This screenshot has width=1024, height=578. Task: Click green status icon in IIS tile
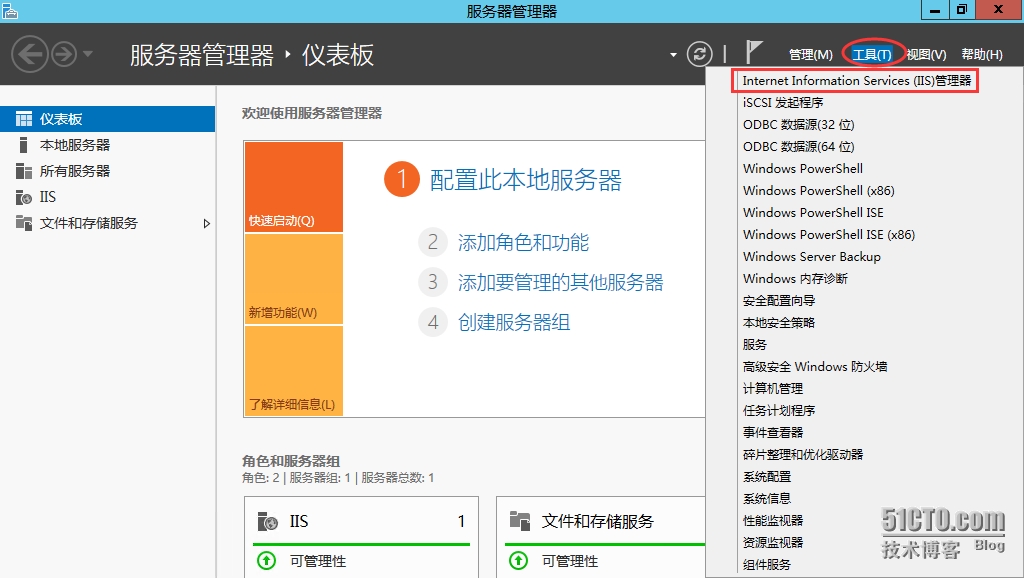pos(266,560)
